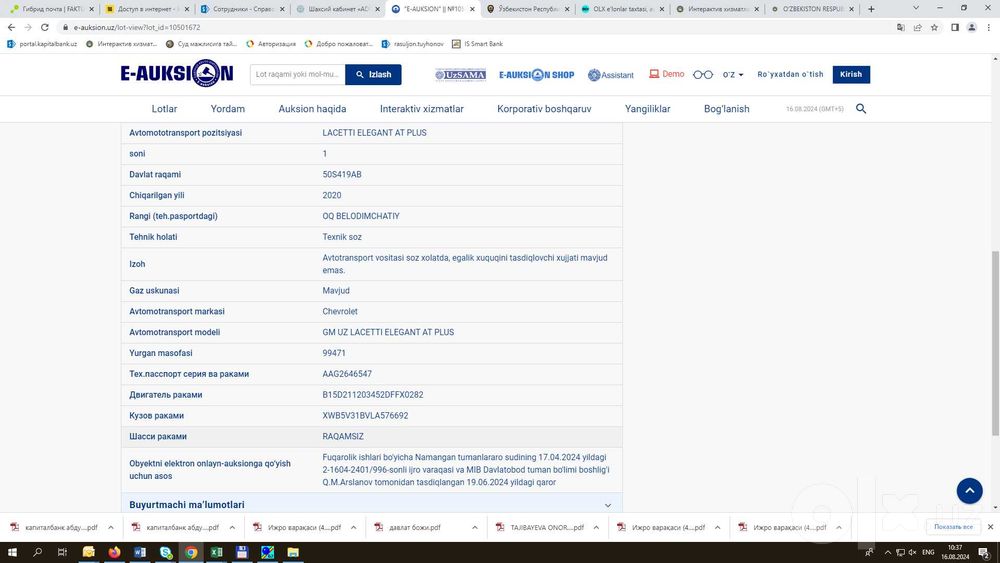Open Auksion haqida menu
This screenshot has height=563, width=1000.
click(312, 109)
